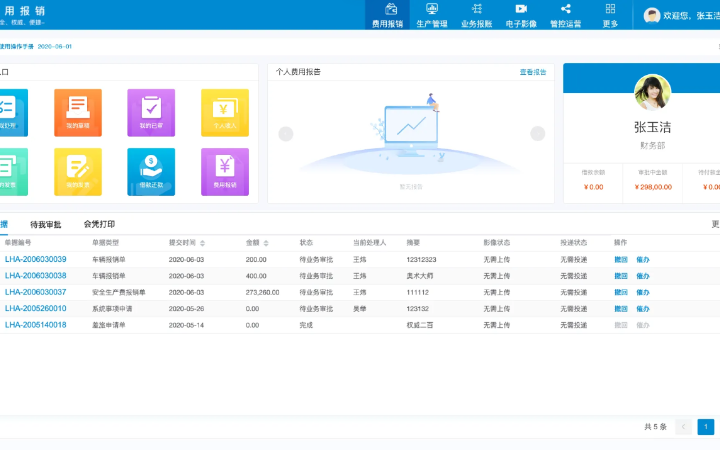
Task: Open the 电子影像 camera module
Action: (x=521, y=15)
